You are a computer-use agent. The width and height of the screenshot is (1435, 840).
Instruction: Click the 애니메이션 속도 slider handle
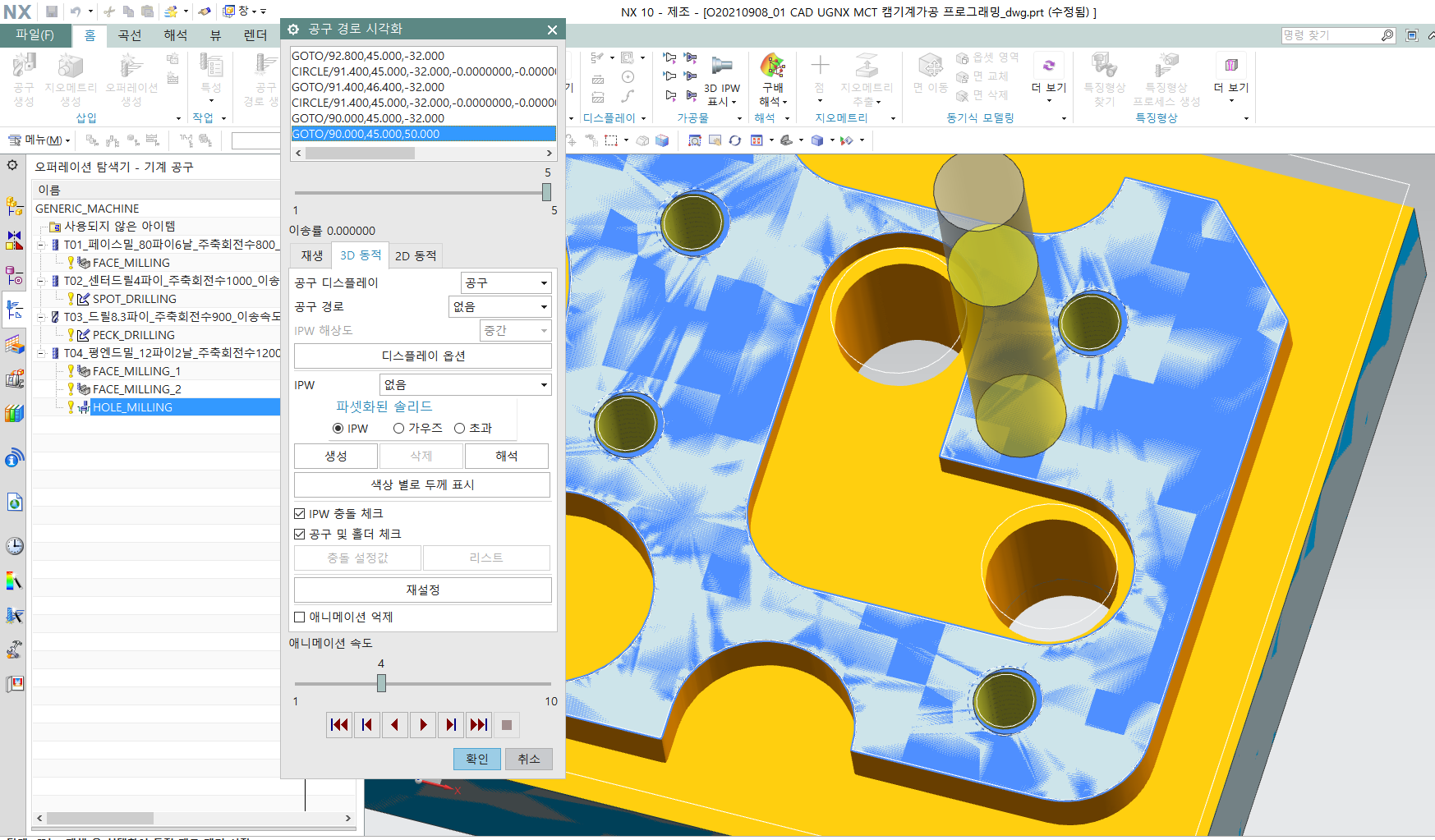pos(381,683)
